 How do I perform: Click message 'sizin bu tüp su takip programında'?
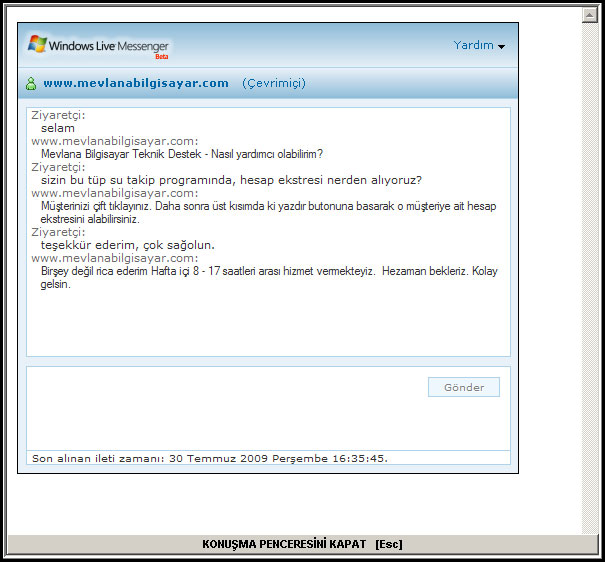tap(232, 180)
